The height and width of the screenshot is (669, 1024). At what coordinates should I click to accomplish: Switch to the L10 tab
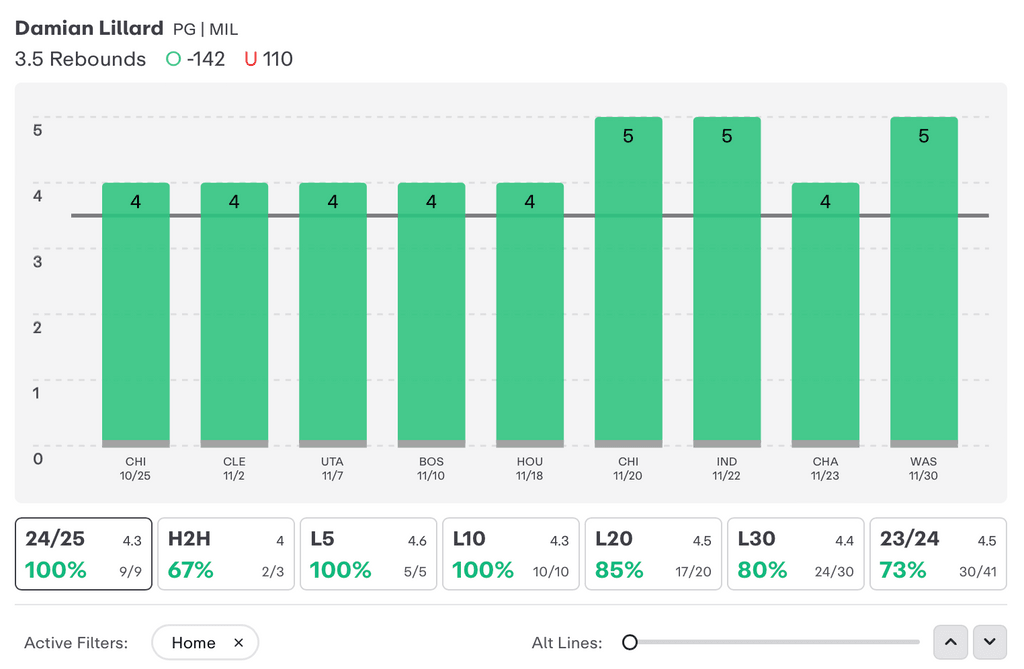pos(511,554)
